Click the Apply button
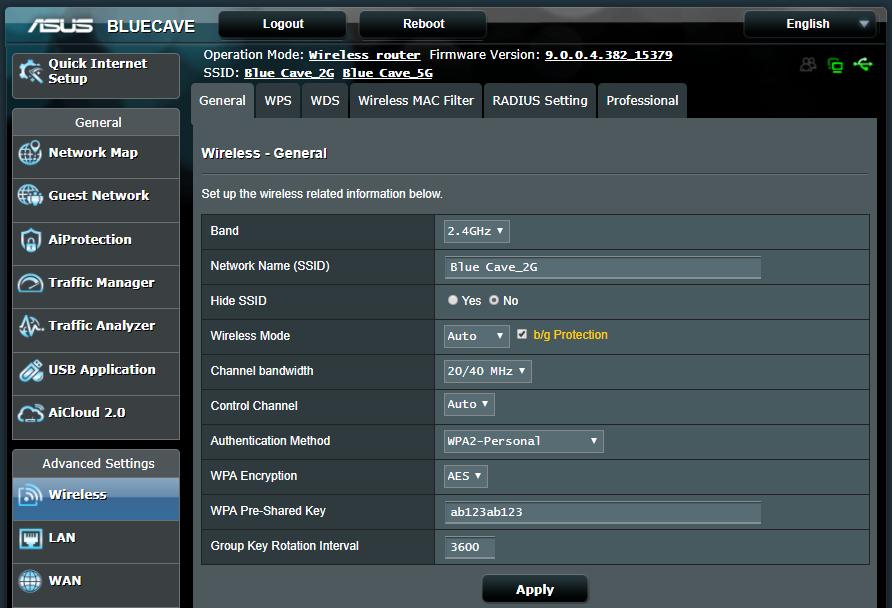Image resolution: width=892 pixels, height=608 pixels. pyautogui.click(x=535, y=589)
